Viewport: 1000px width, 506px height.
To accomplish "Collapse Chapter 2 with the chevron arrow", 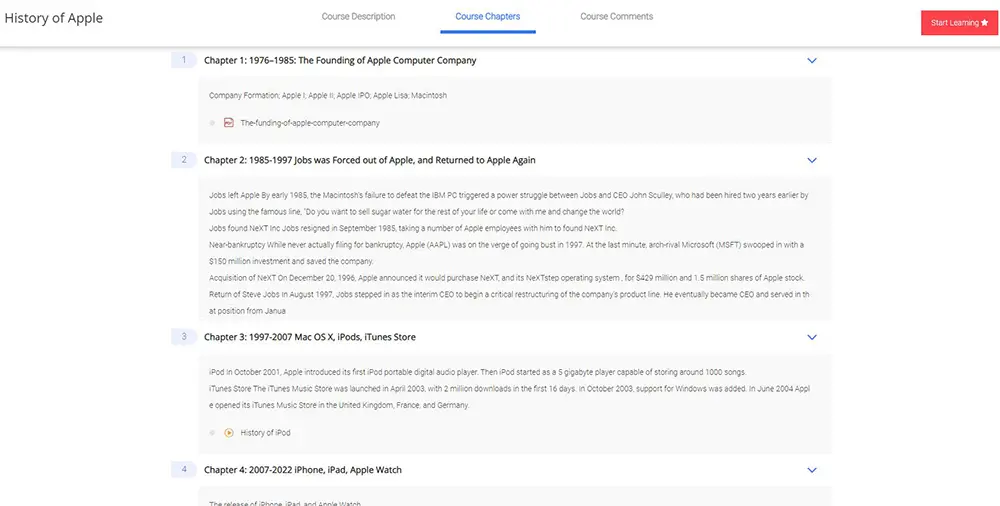I will [x=812, y=160].
